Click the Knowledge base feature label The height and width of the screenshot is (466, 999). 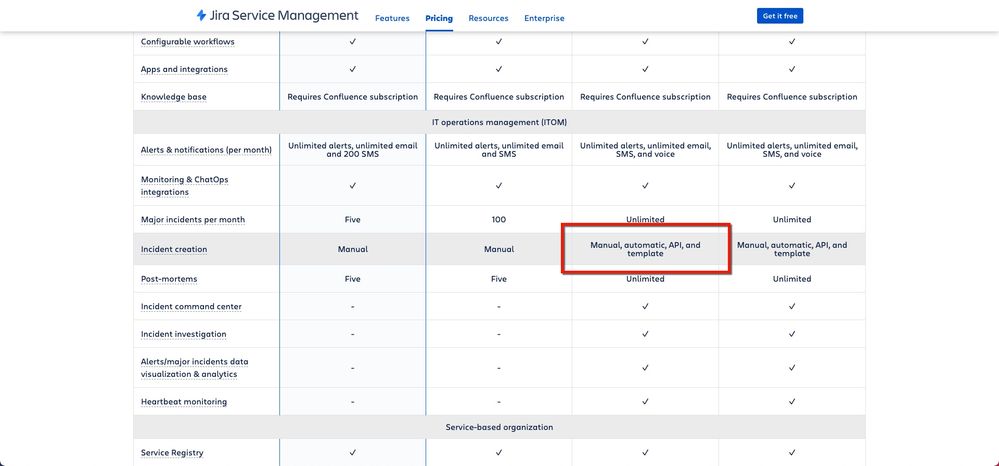[x=173, y=97]
